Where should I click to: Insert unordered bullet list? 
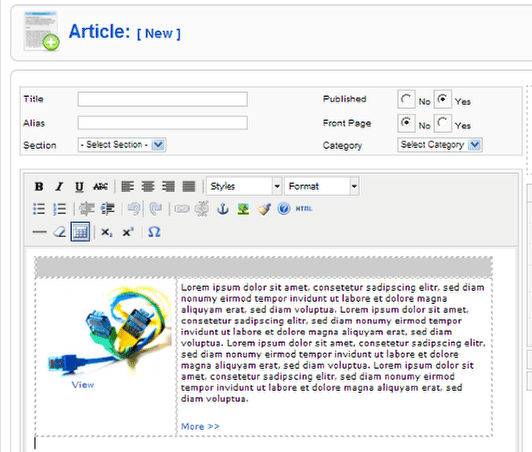39,209
